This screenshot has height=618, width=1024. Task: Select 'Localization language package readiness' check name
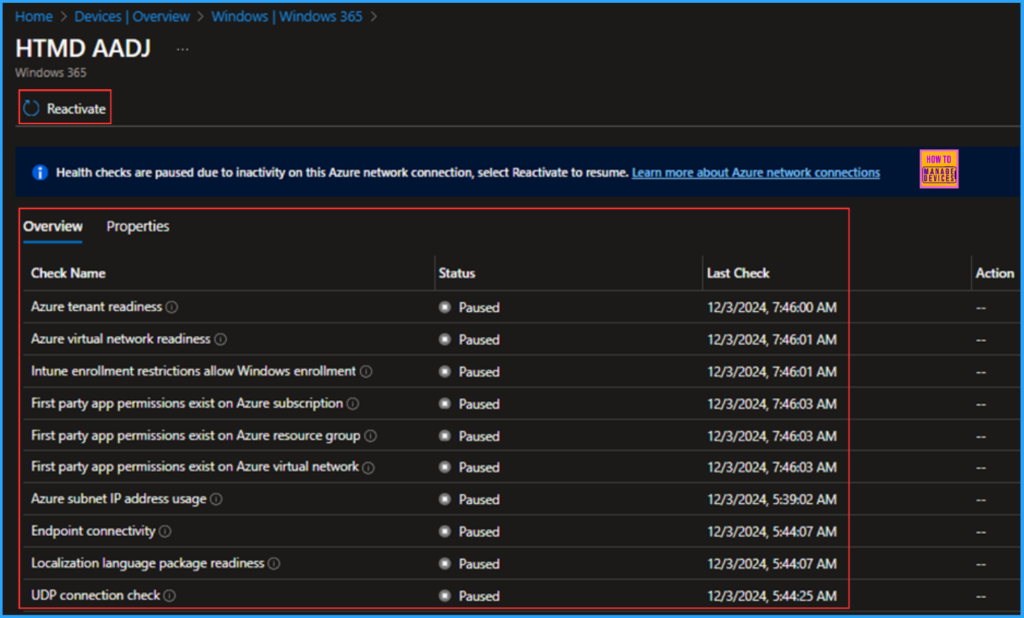tap(148, 563)
